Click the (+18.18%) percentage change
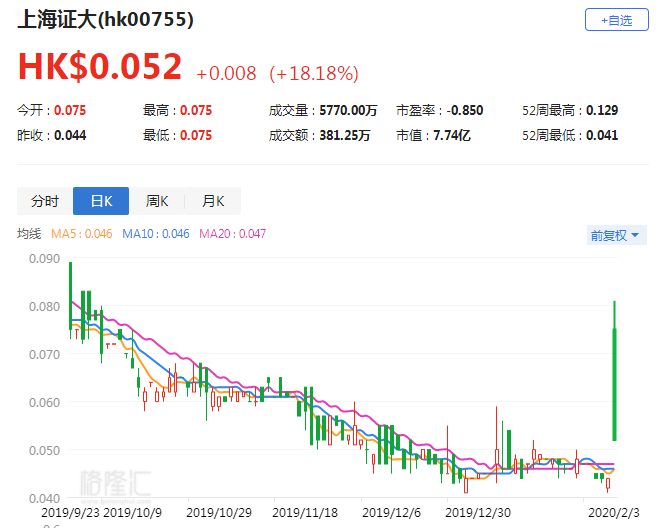Image resolution: width=662 pixels, height=528 pixels. click(x=314, y=73)
